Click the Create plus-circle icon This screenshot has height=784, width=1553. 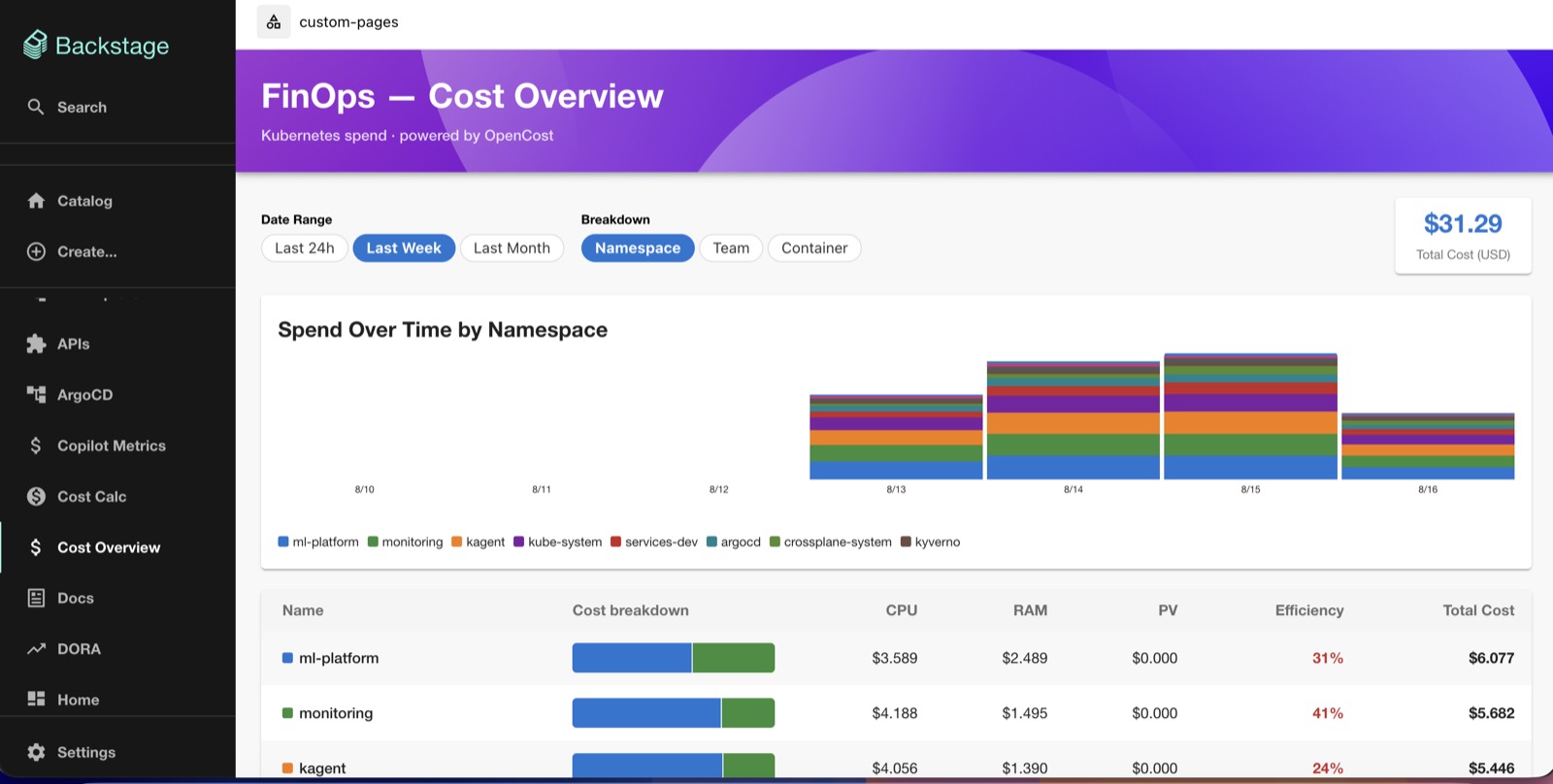coord(36,251)
